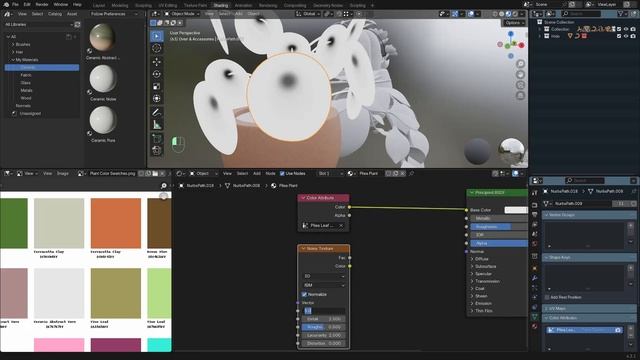
Task: Select the Annotate tool in viewport toolbar
Action: point(157,112)
